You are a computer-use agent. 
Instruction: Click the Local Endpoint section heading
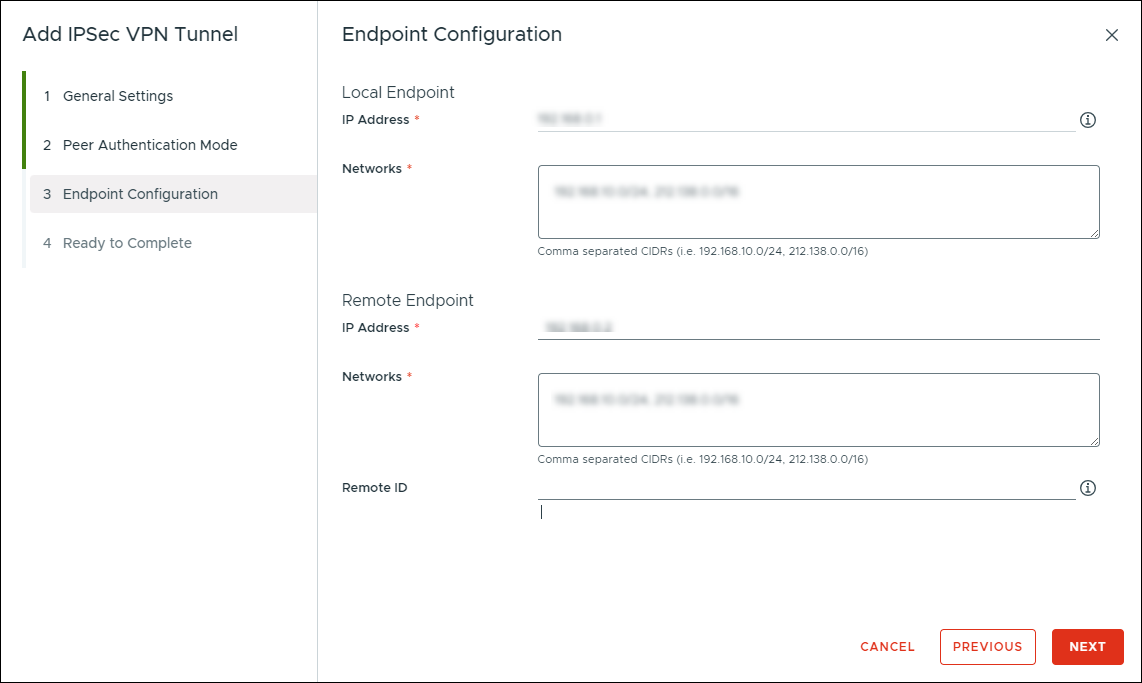pyautogui.click(x=398, y=92)
